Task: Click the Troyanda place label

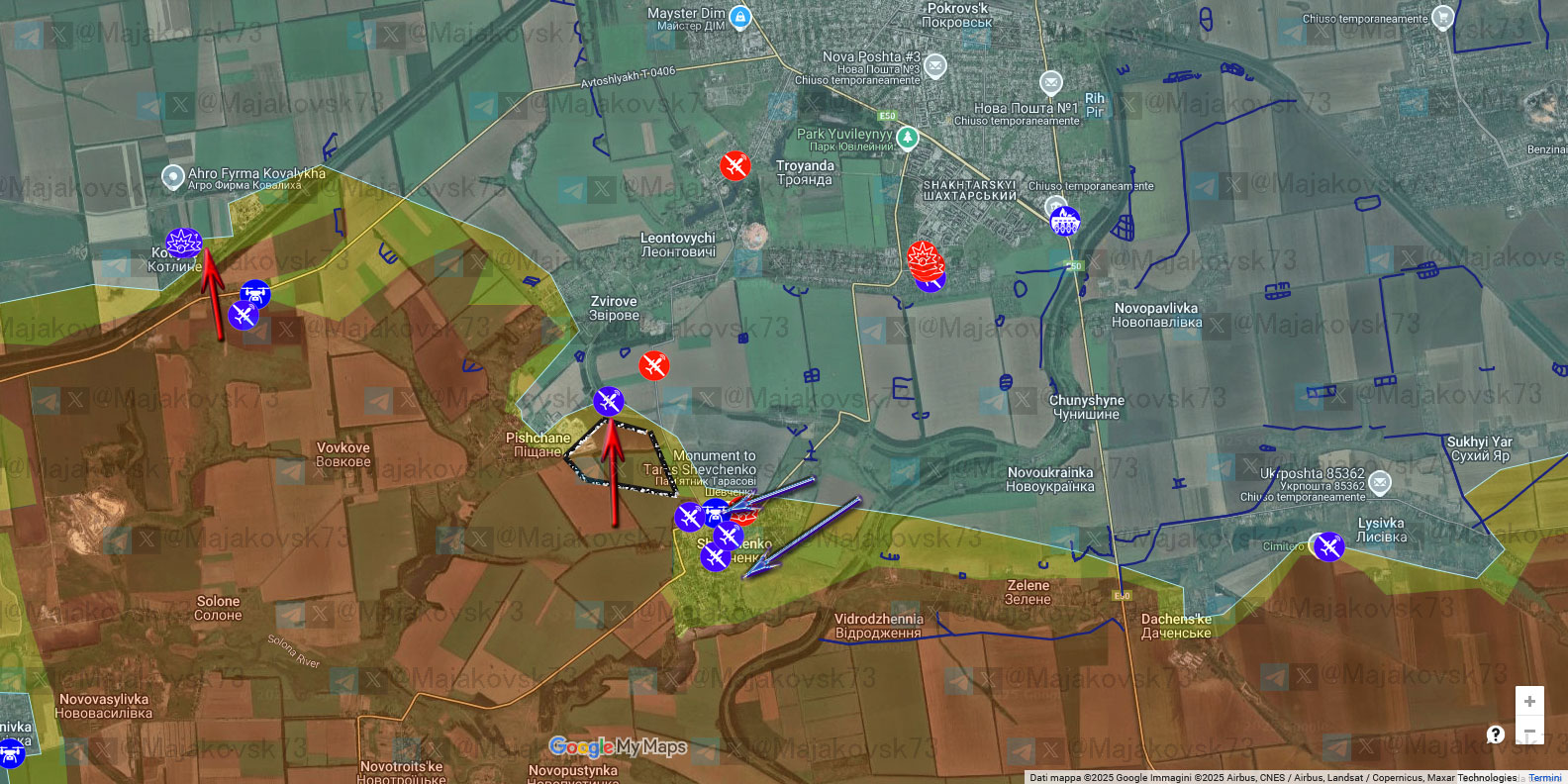Action: 805,172
